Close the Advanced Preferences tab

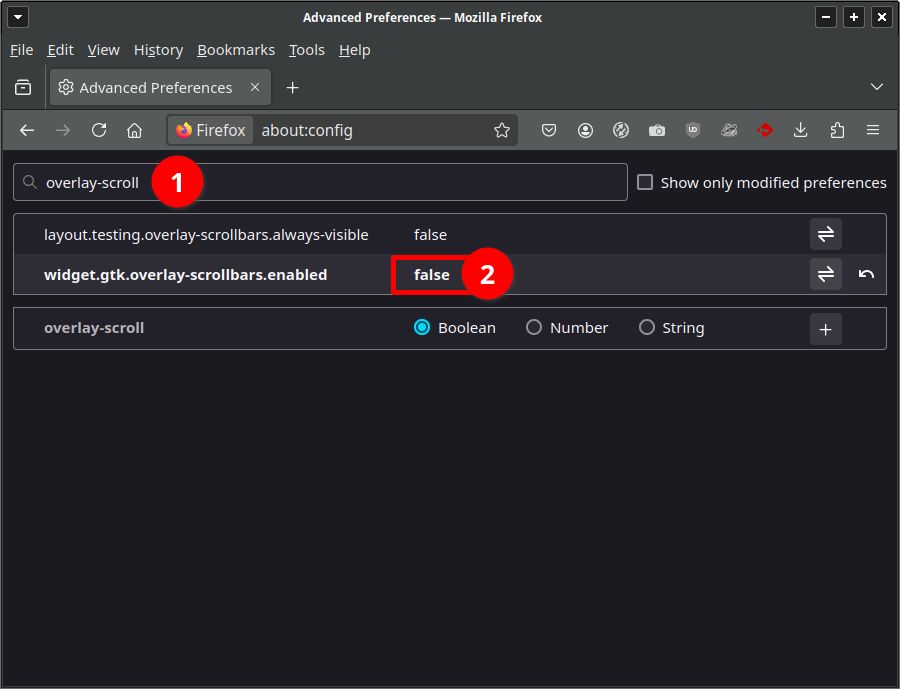[x=255, y=87]
